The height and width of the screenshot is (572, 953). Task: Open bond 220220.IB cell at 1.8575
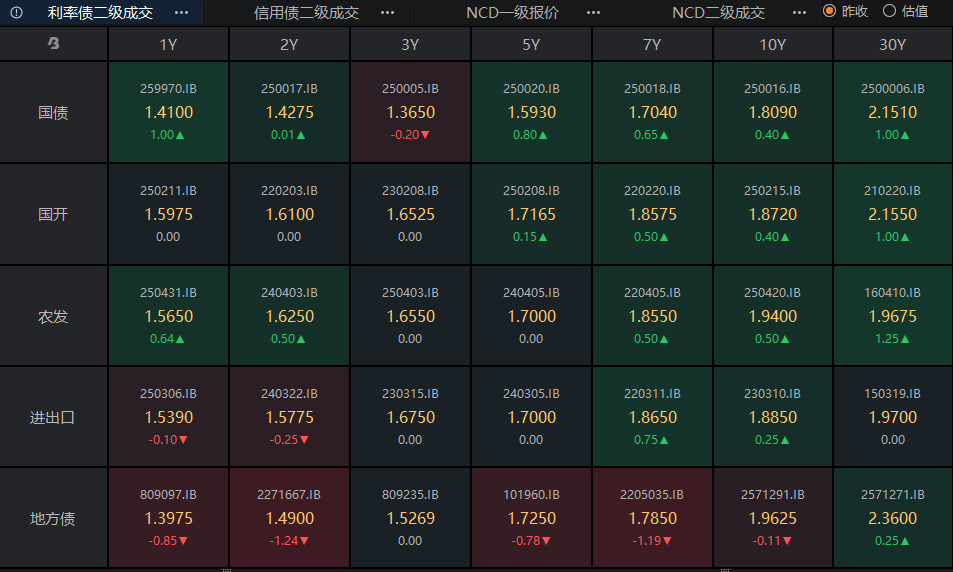652,215
